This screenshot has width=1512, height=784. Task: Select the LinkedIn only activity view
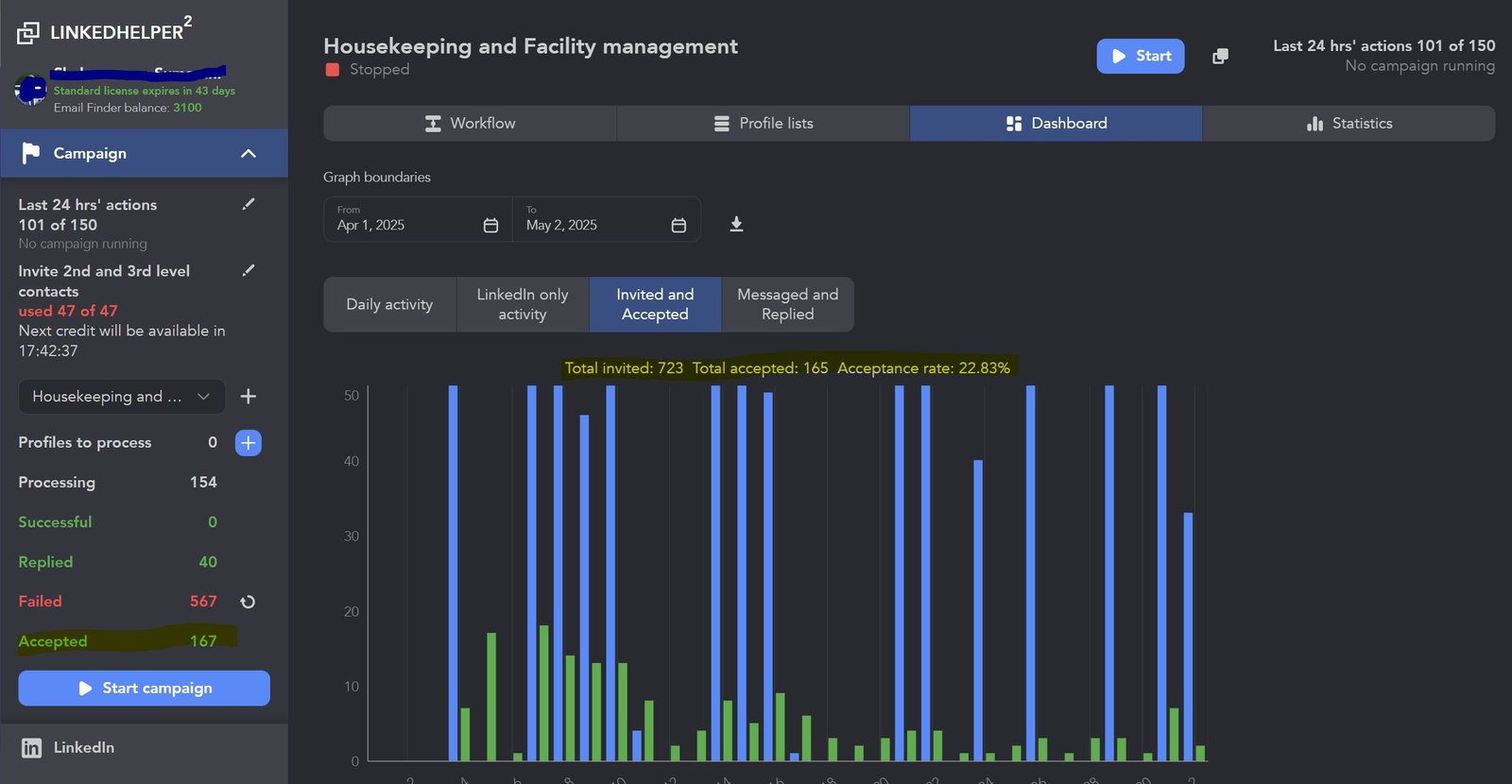[x=523, y=304]
